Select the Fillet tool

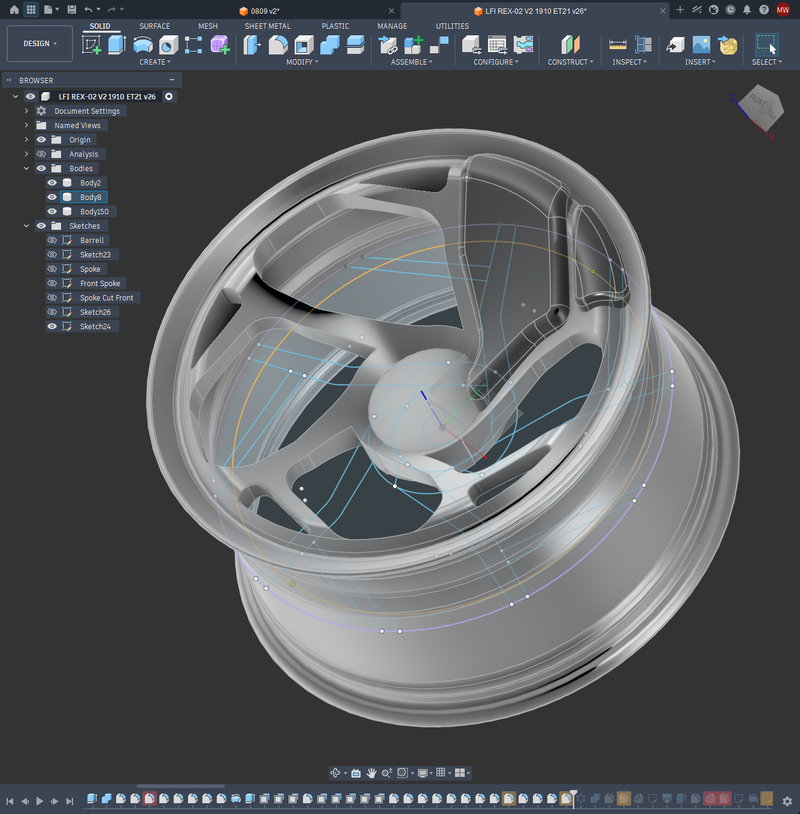pyautogui.click(x=278, y=45)
